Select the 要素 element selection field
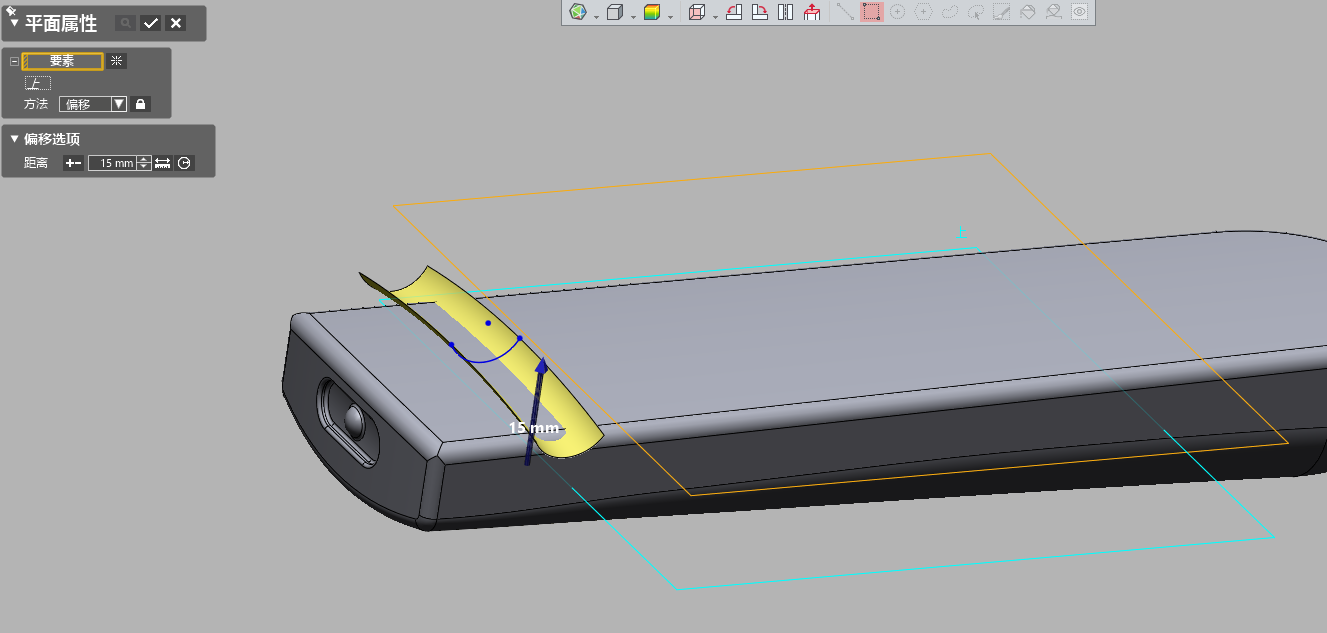This screenshot has height=633, width=1327. (62, 62)
